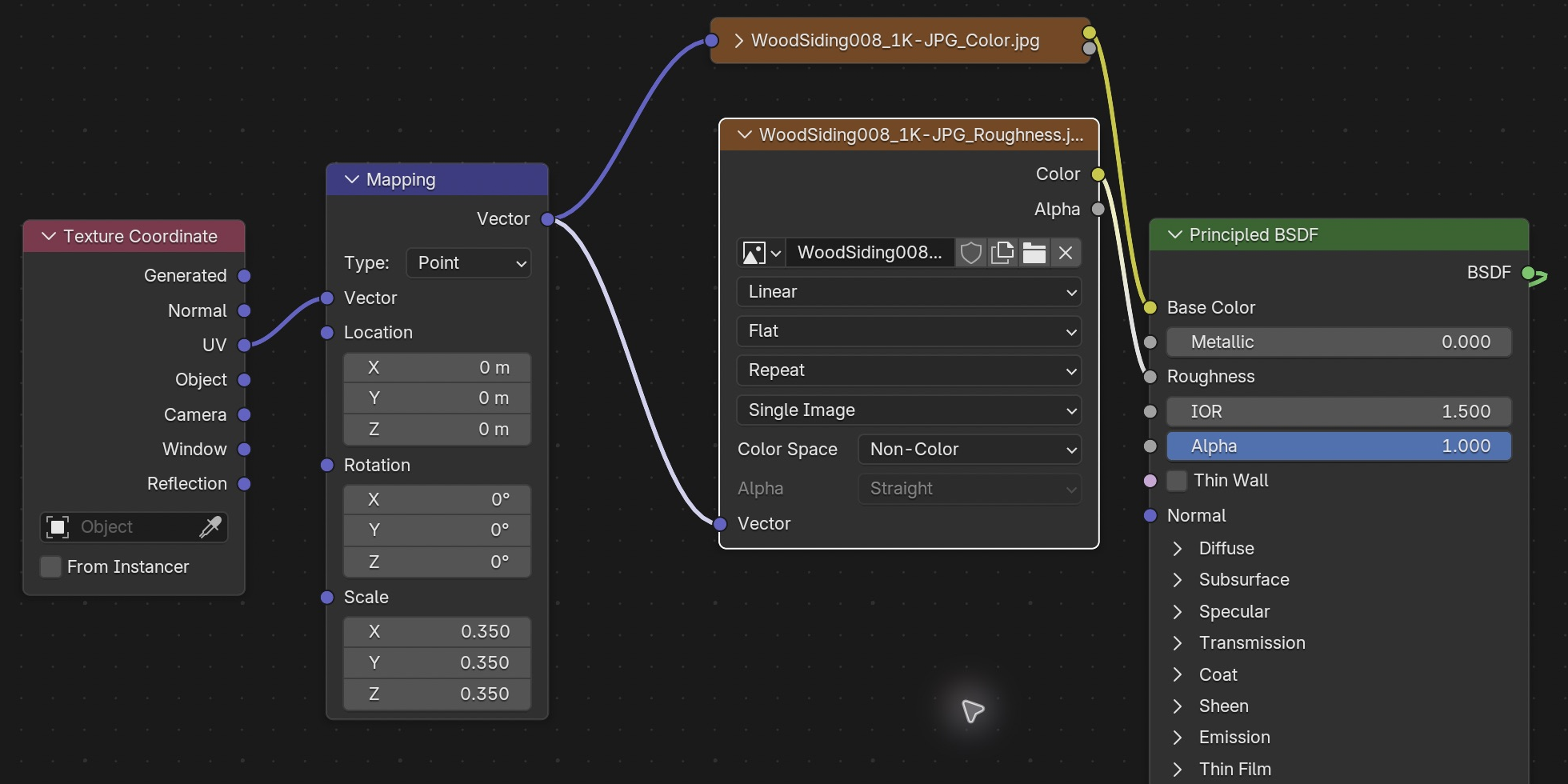Click the eyedropper in Object field
The width and height of the screenshot is (1568, 784).
210,526
